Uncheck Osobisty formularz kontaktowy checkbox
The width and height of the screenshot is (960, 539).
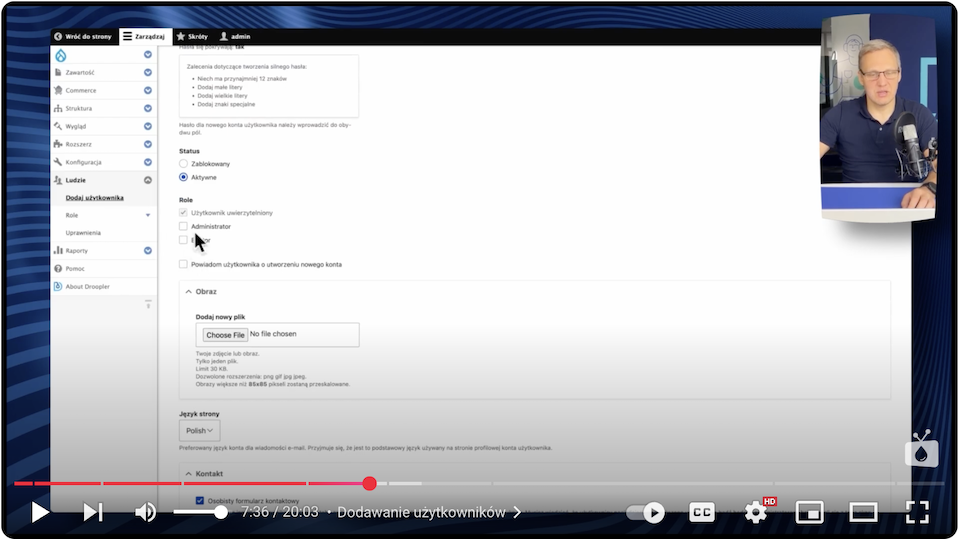coord(200,500)
